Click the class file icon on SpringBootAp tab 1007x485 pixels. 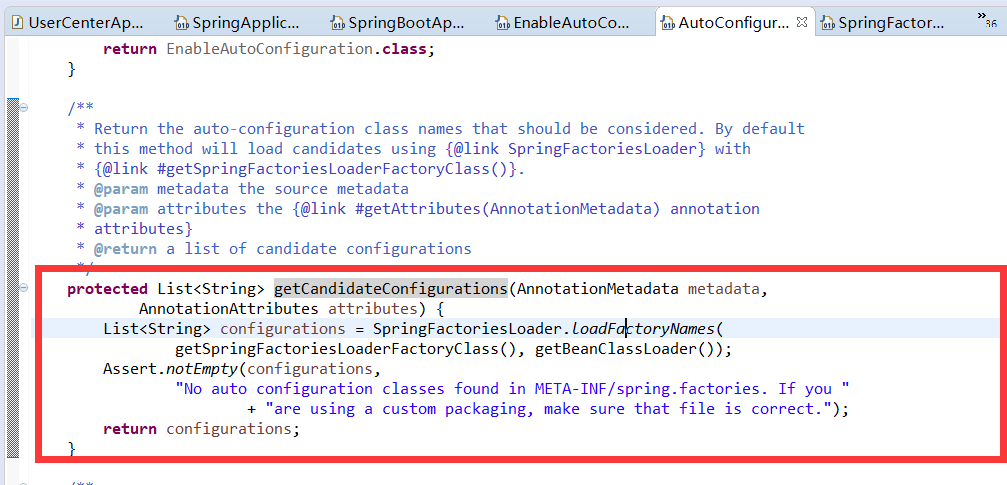click(x=337, y=24)
